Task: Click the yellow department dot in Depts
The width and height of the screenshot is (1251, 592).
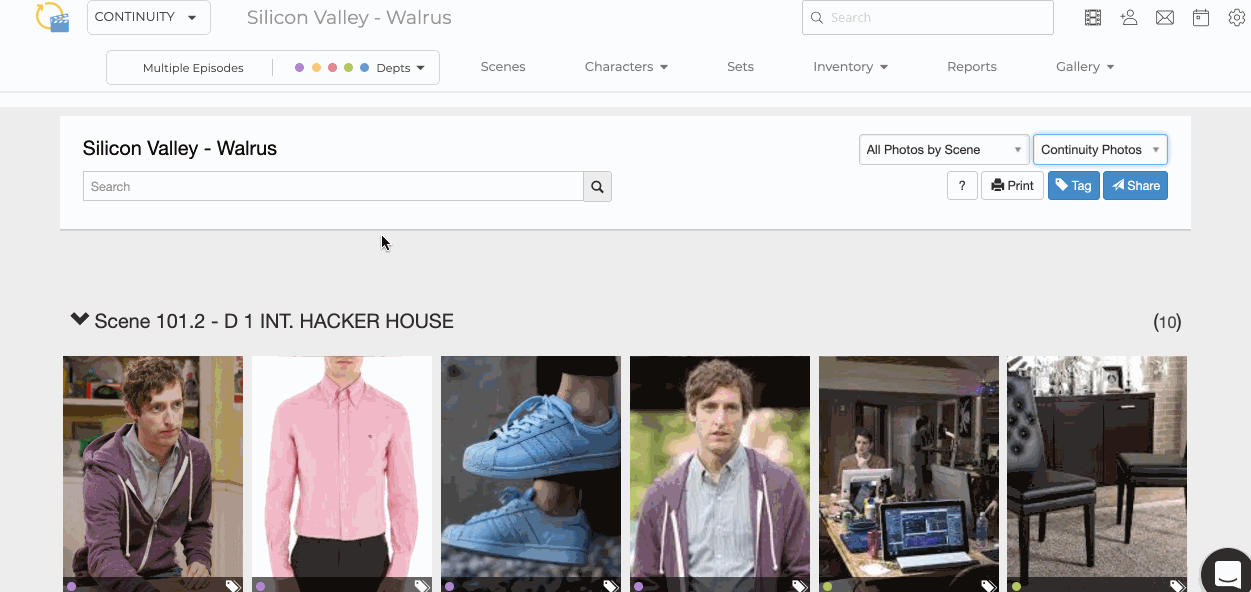Action: [316, 68]
